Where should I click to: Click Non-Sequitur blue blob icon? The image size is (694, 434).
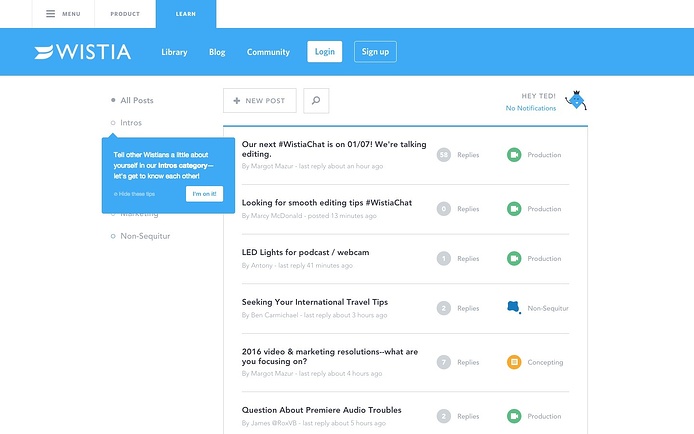tap(513, 307)
